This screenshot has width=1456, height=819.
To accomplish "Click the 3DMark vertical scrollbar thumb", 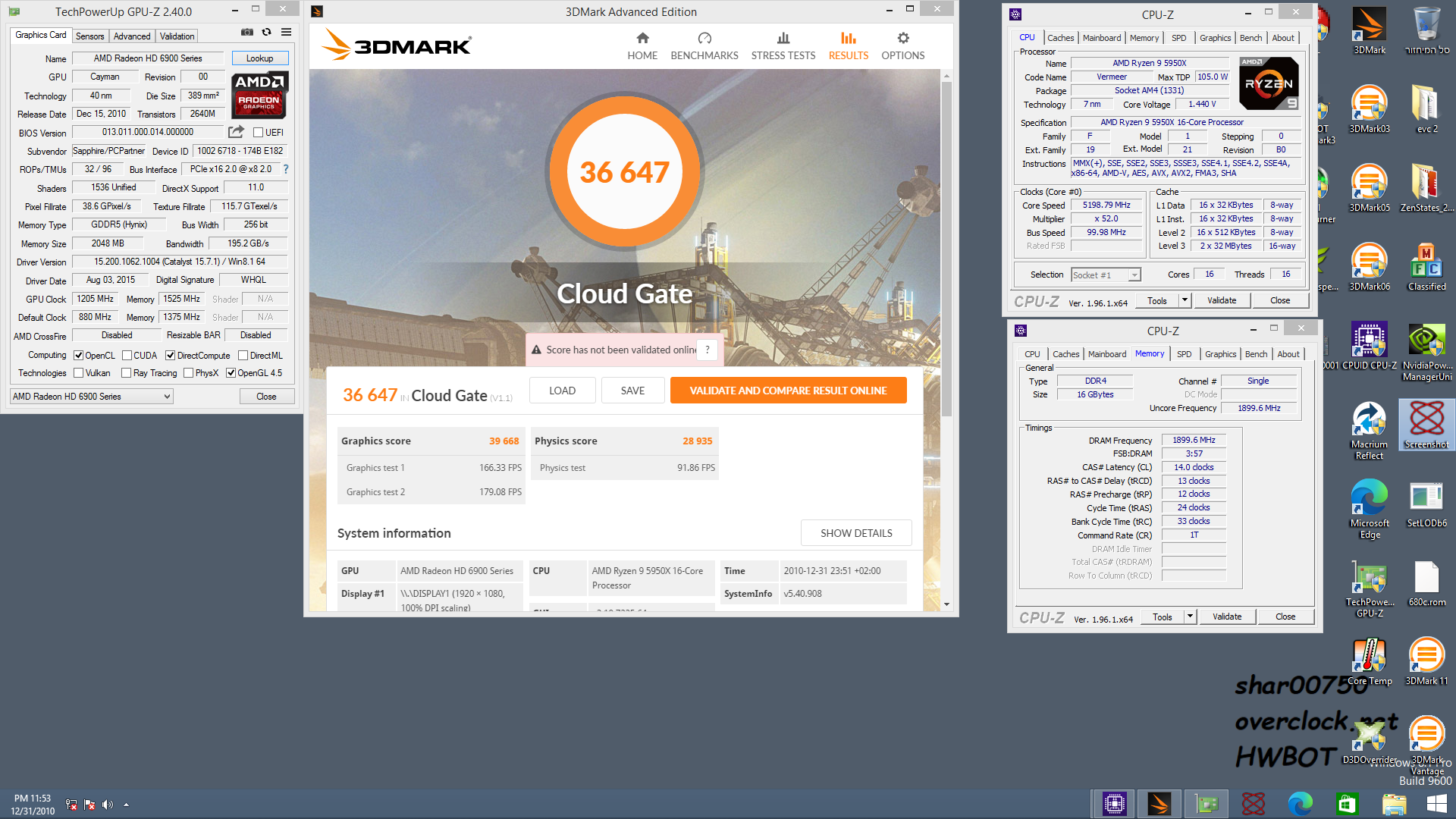I will tap(946, 249).
